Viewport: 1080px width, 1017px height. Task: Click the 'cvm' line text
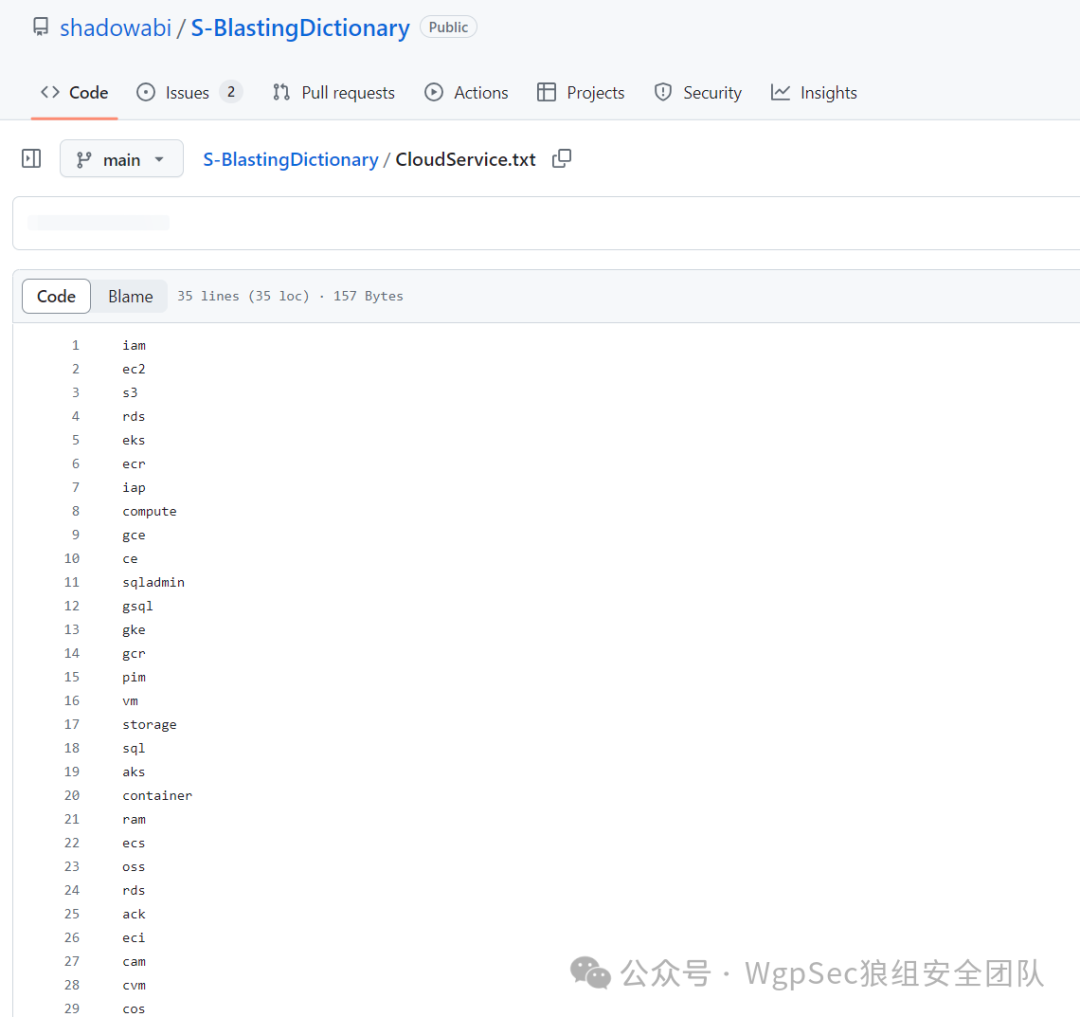click(134, 985)
